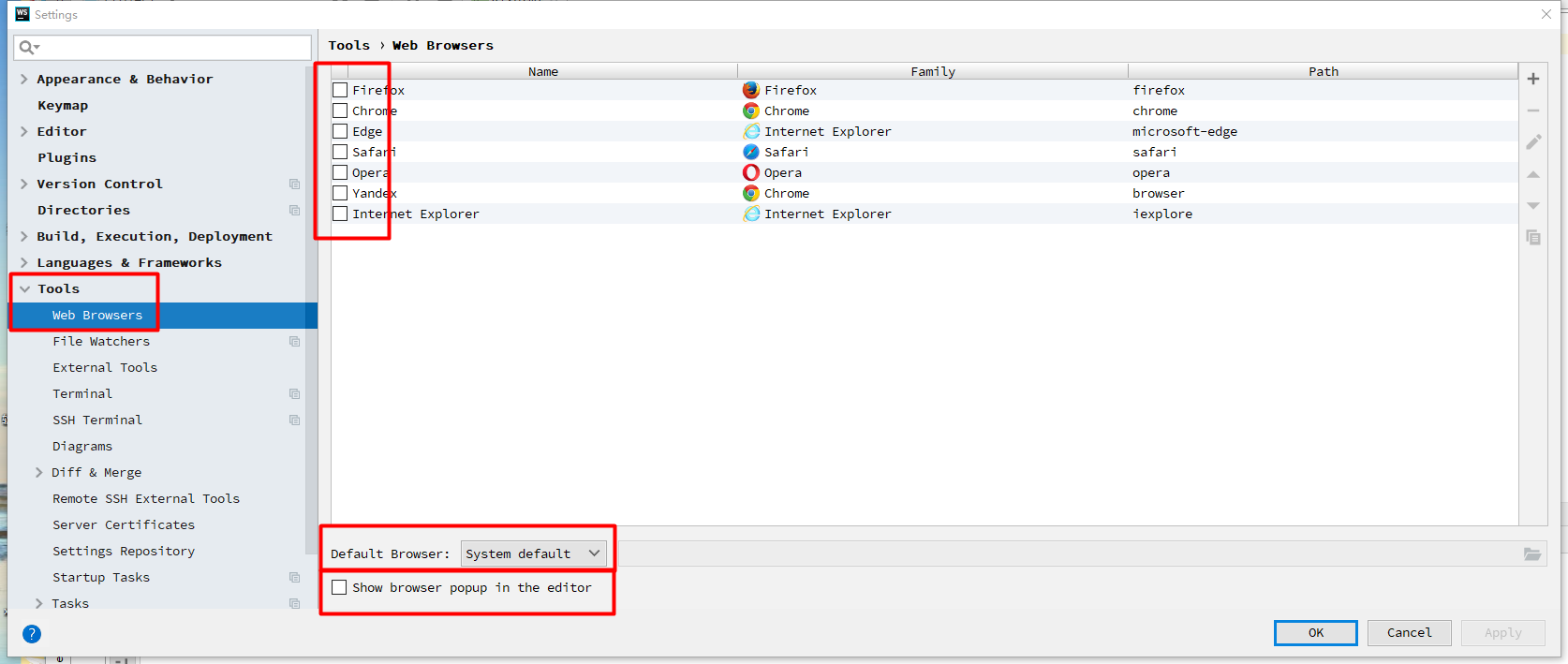The image size is (1568, 664).
Task: Enable the Yandex browser checkbox
Action: coord(340,193)
